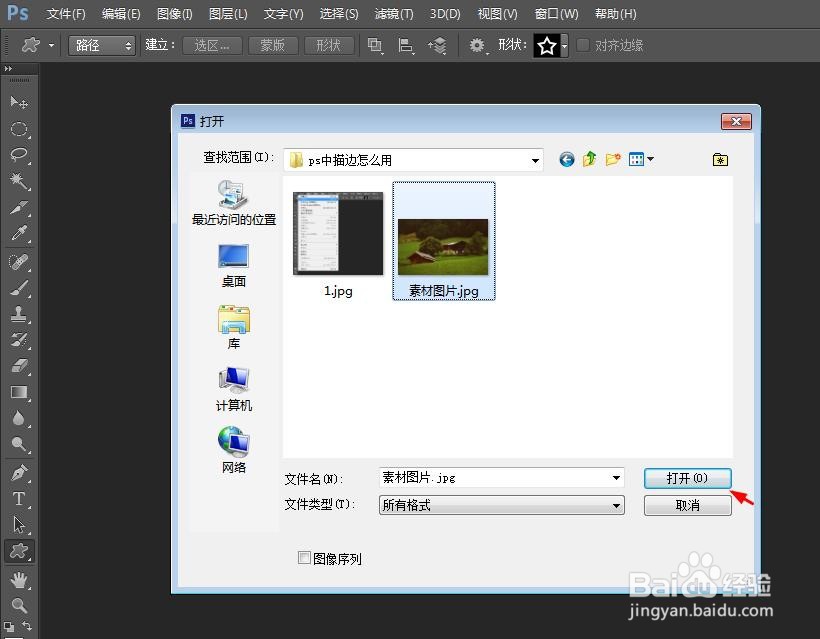Click path arrangement icon in options bar
This screenshot has width=820, height=639.
coord(437,45)
